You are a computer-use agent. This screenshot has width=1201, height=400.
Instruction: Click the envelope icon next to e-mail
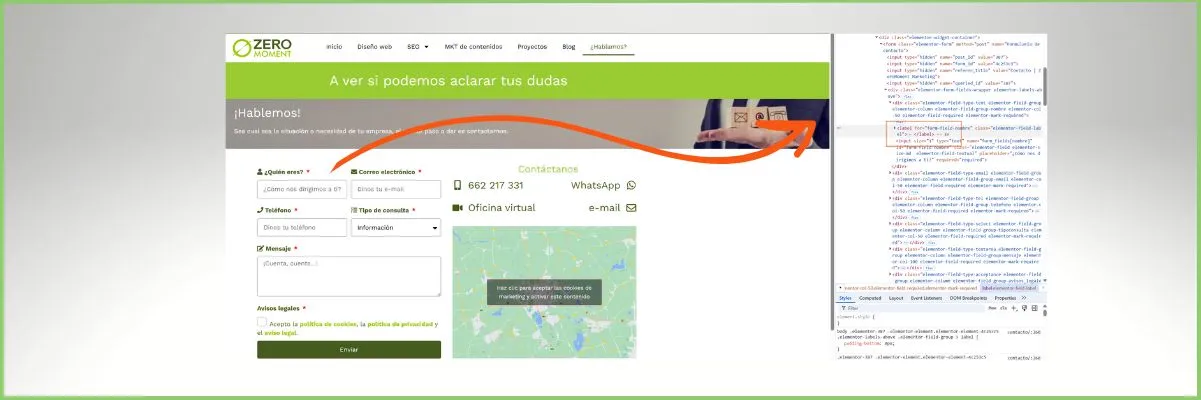[x=631, y=208]
